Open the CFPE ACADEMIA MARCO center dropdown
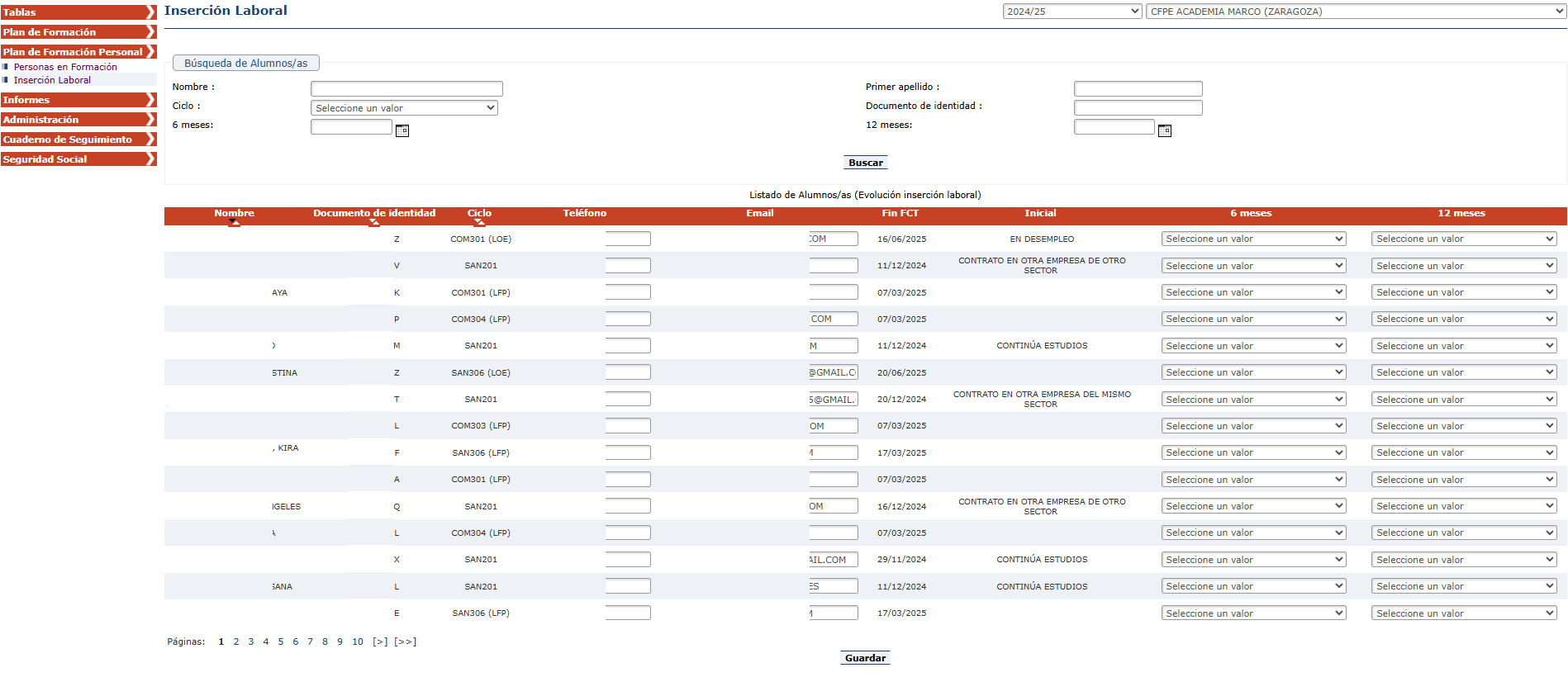This screenshot has height=696, width=1568. [x=1356, y=12]
